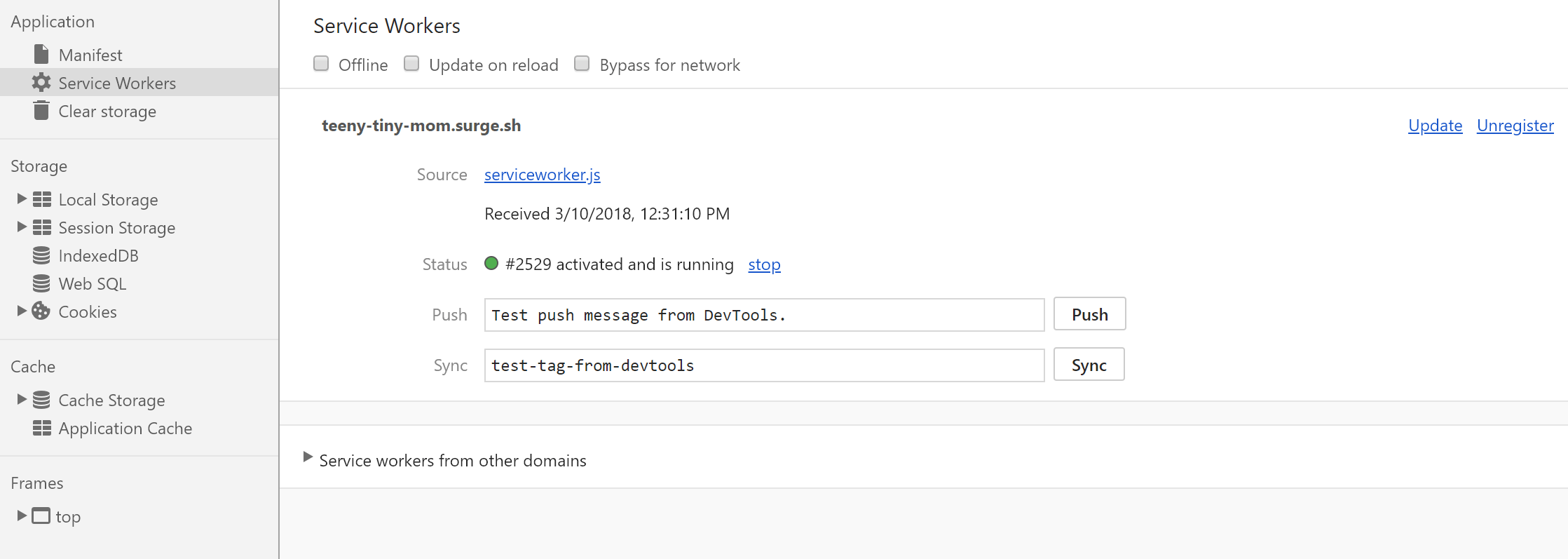Click the IndexedDB database icon
This screenshot has height=559, width=1568.
(x=41, y=255)
